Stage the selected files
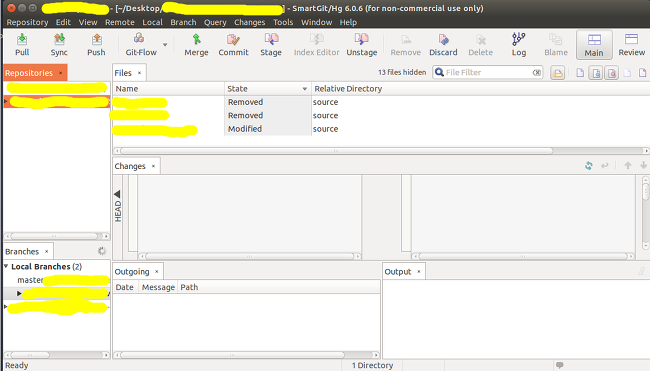The image size is (650, 371). (271, 44)
